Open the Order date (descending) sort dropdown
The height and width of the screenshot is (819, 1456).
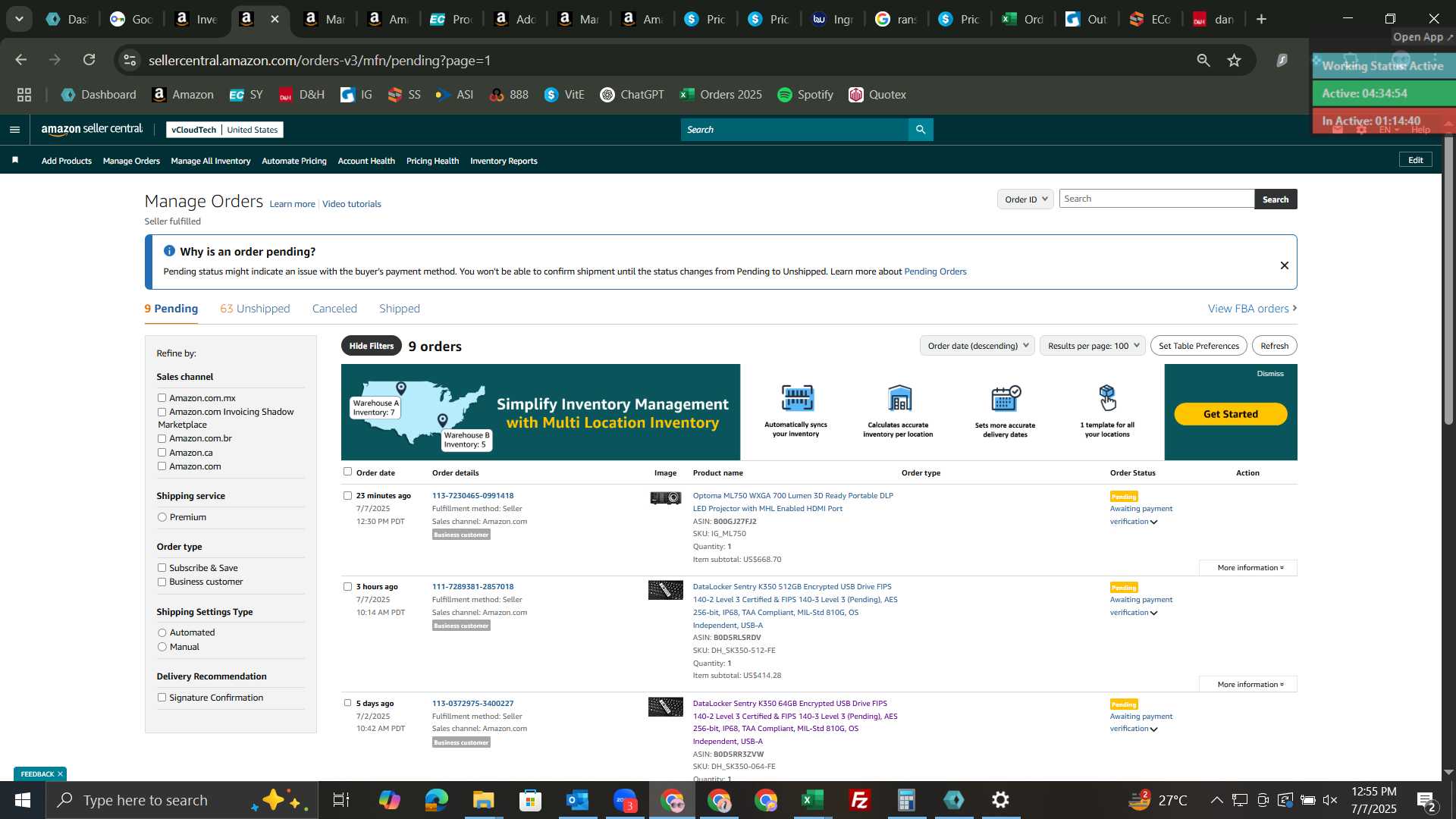point(977,346)
